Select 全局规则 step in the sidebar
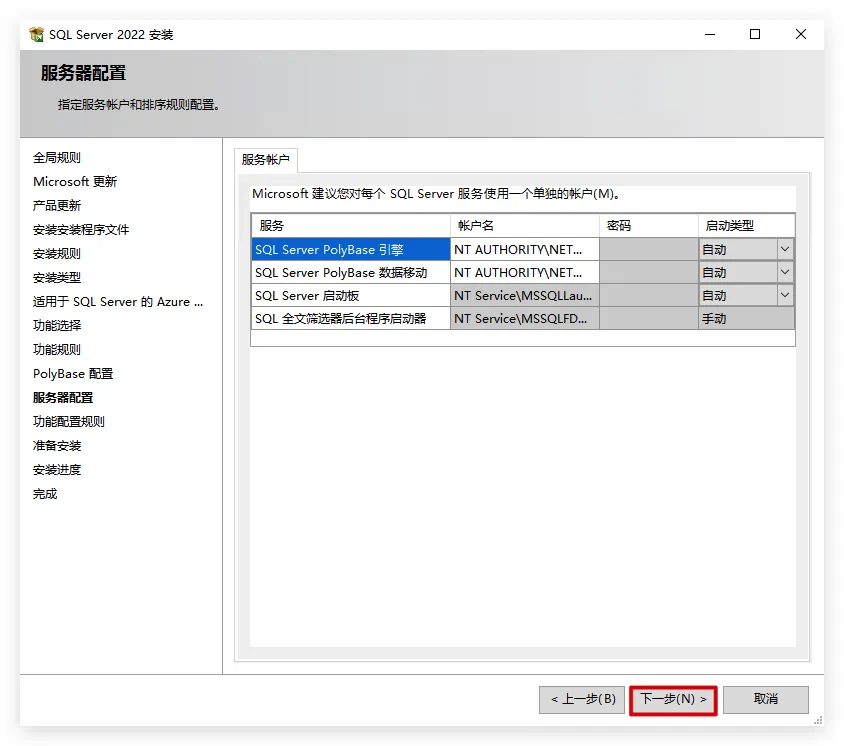This screenshot has height=746, width=844. tap(57, 158)
